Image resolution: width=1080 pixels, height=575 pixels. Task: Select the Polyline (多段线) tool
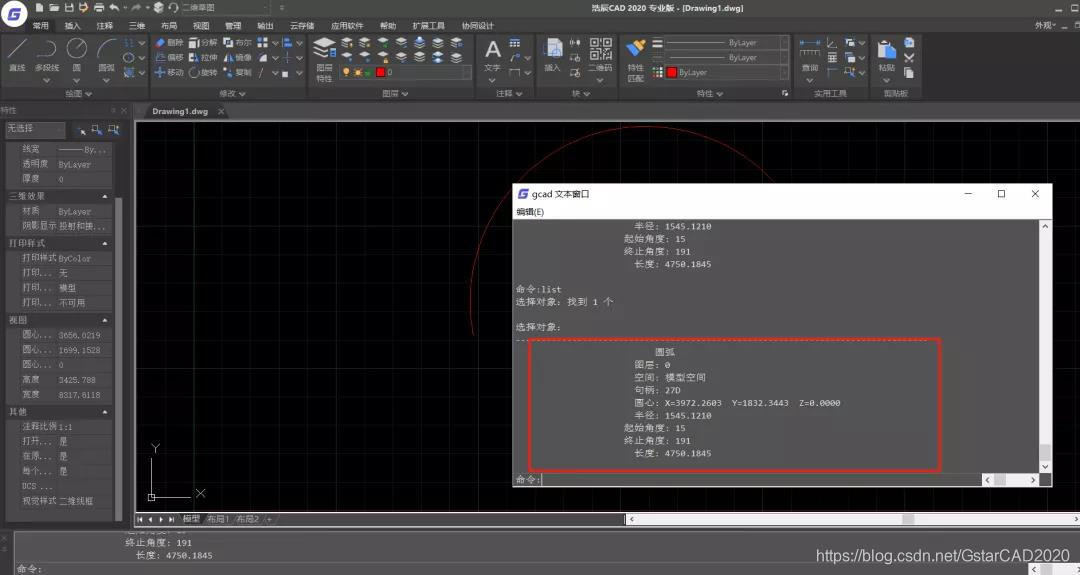(46, 54)
